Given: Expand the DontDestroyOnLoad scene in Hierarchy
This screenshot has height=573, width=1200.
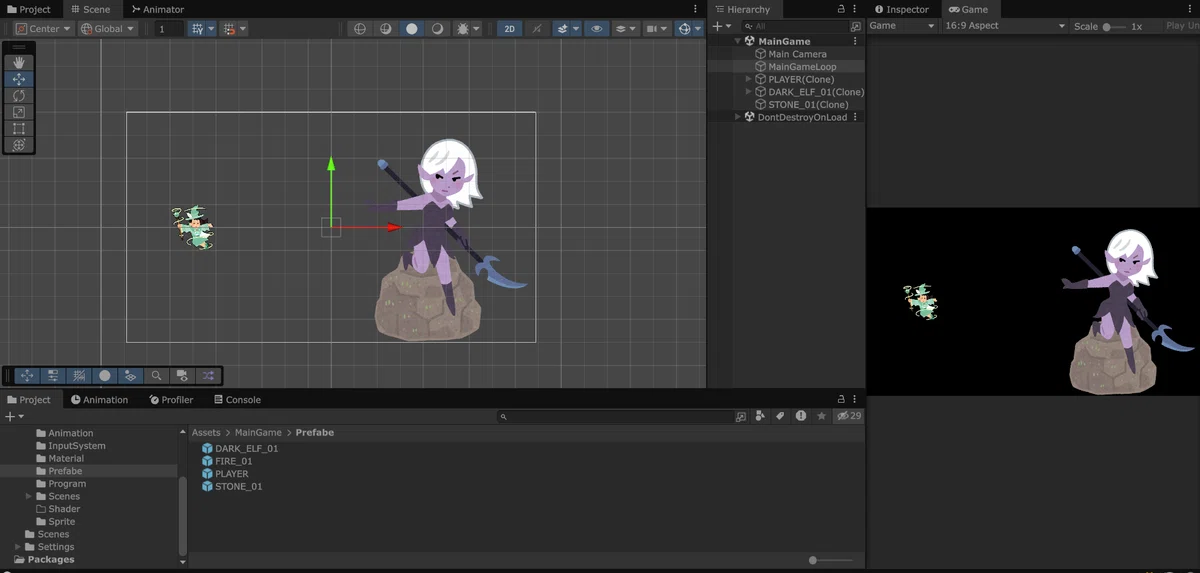Looking at the screenshot, I should click(x=738, y=117).
